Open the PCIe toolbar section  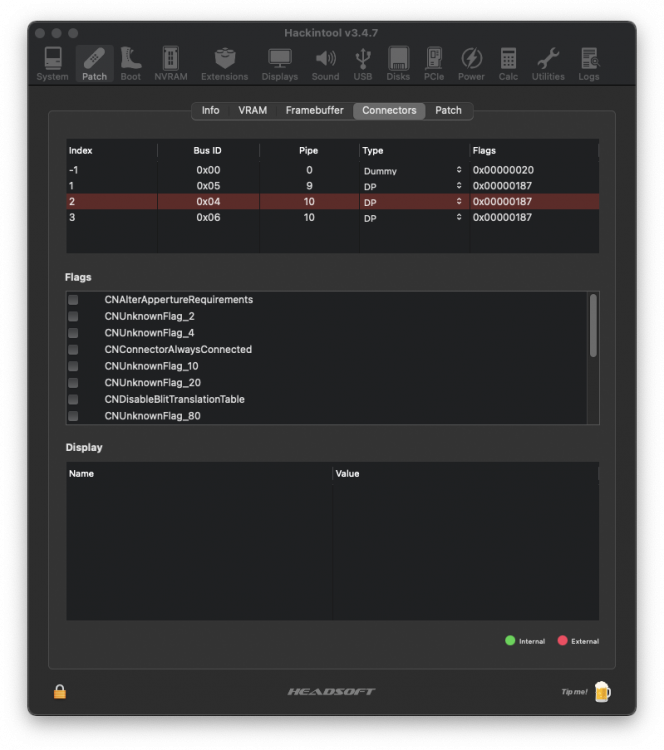pos(434,64)
